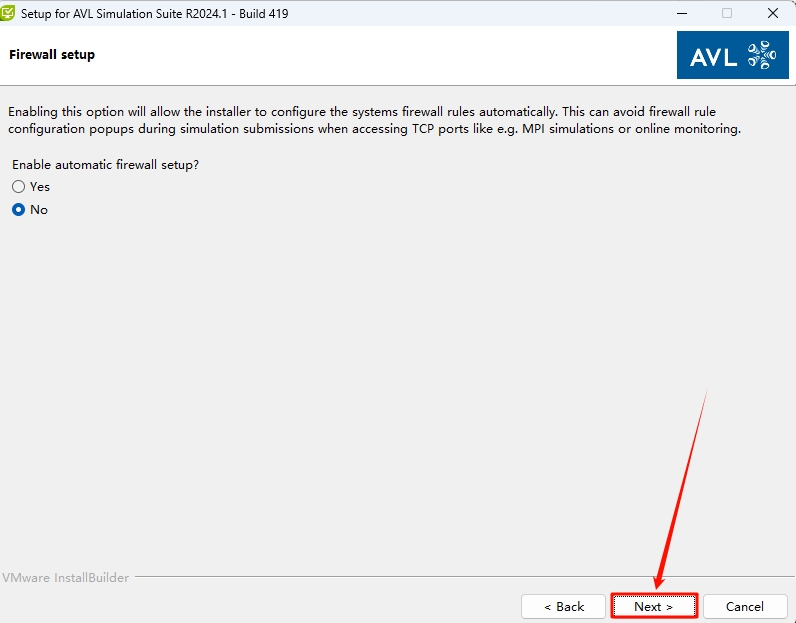The width and height of the screenshot is (796, 623).
Task: Proceed using the "Next >" button
Action: point(653,606)
